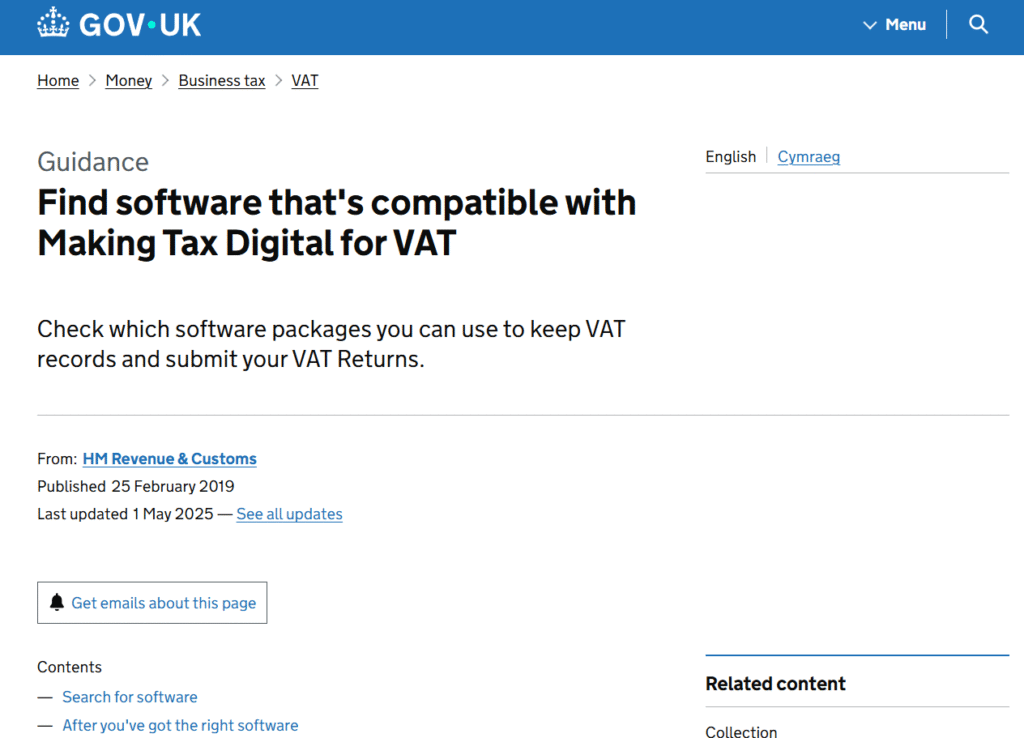This screenshot has height=738, width=1024.
Task: Jump to the Search for software section
Action: point(129,697)
